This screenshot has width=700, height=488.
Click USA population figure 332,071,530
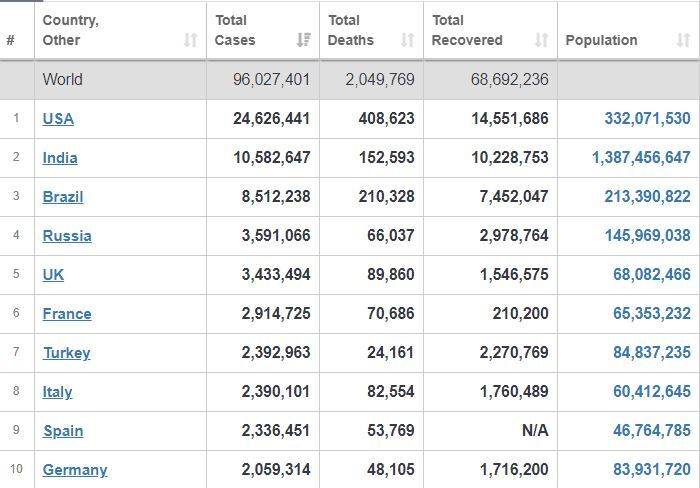tap(647, 119)
